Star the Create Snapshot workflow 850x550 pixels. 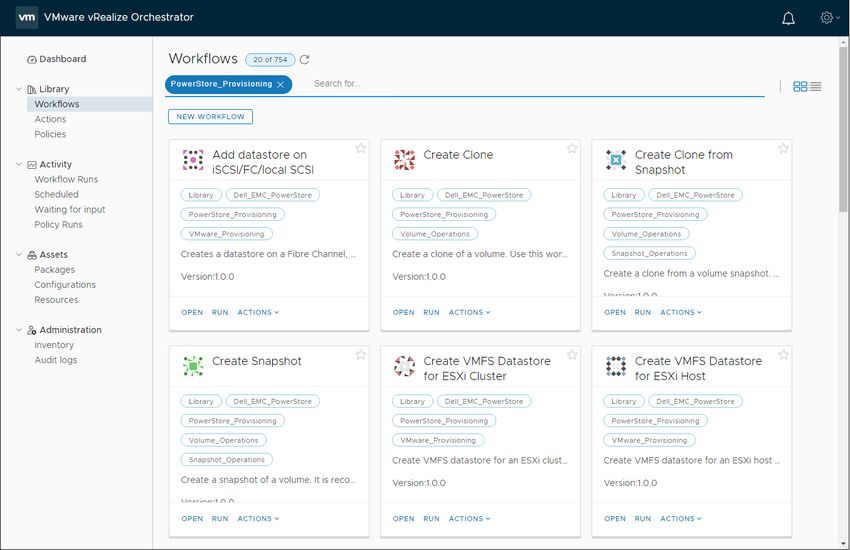tap(360, 355)
